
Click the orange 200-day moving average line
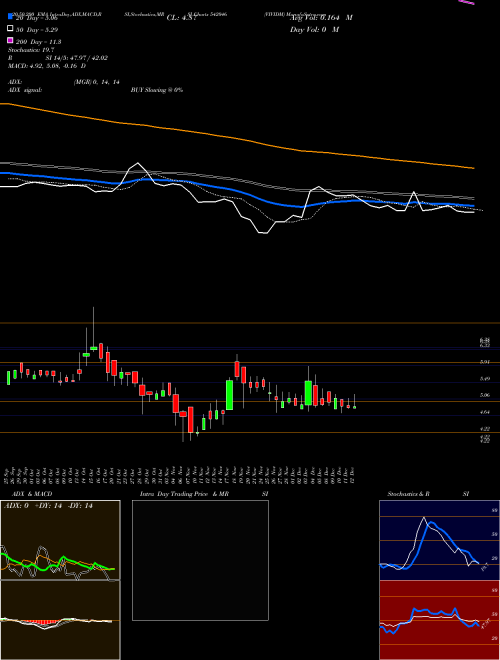237,138
